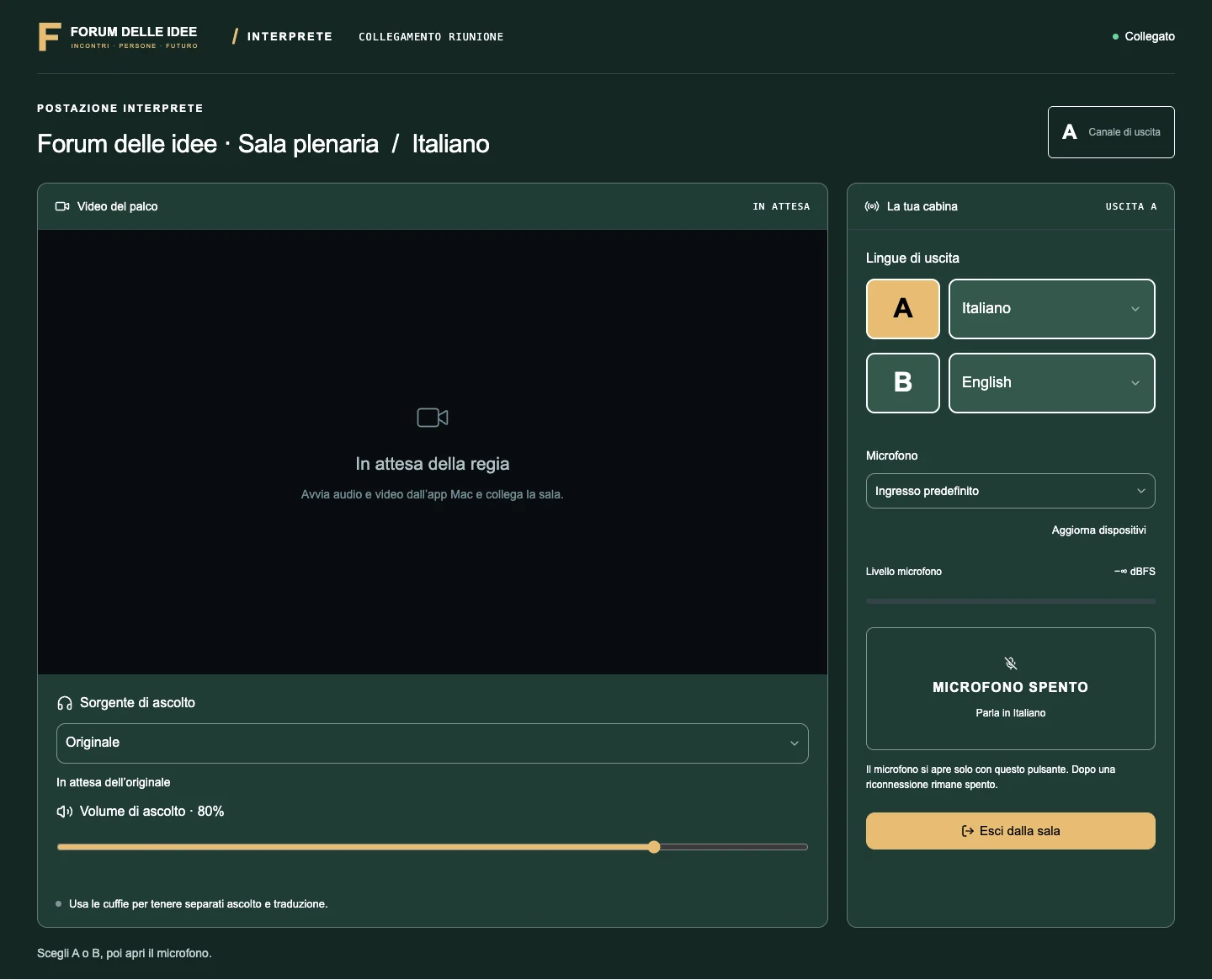Screen dimensions: 1212x980
Task: Click the 'Forum delle idee · Sala plenaria / Italiano' title
Action: pyautogui.click(x=263, y=144)
